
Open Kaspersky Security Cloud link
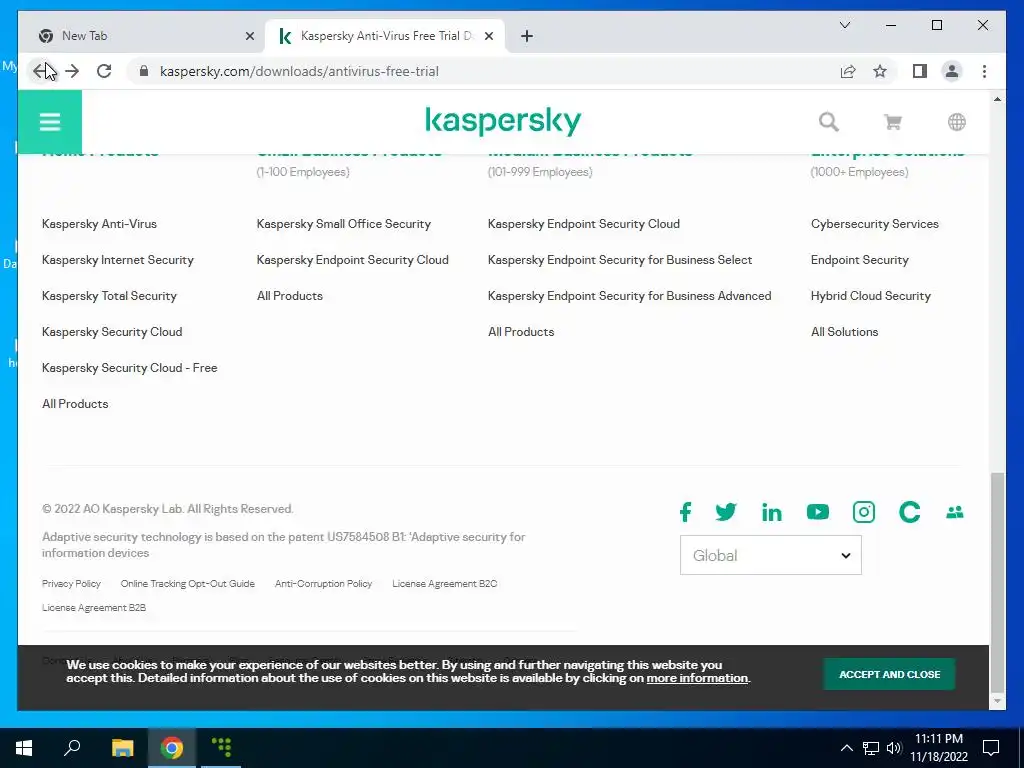point(112,332)
